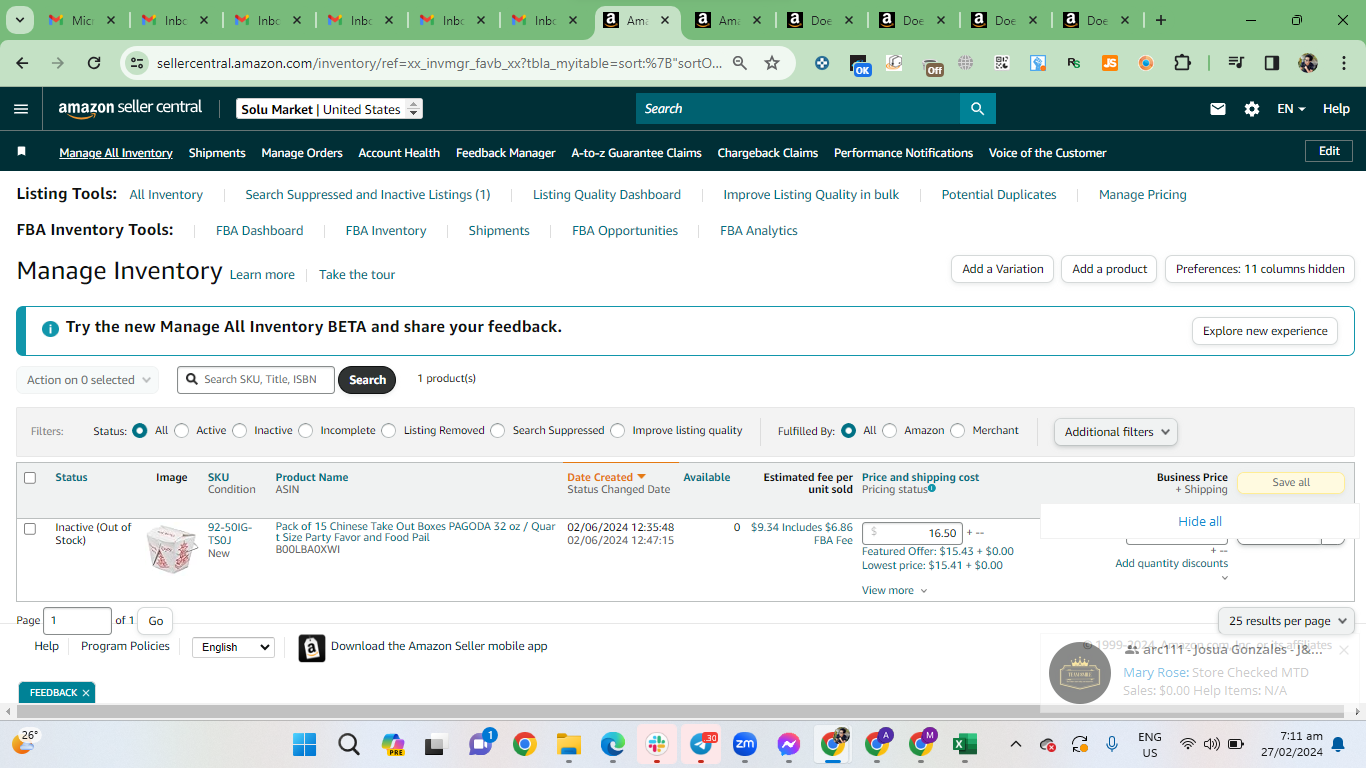Open Preferences: 11 columns hidden
The width and height of the screenshot is (1366, 768).
coord(1260,269)
